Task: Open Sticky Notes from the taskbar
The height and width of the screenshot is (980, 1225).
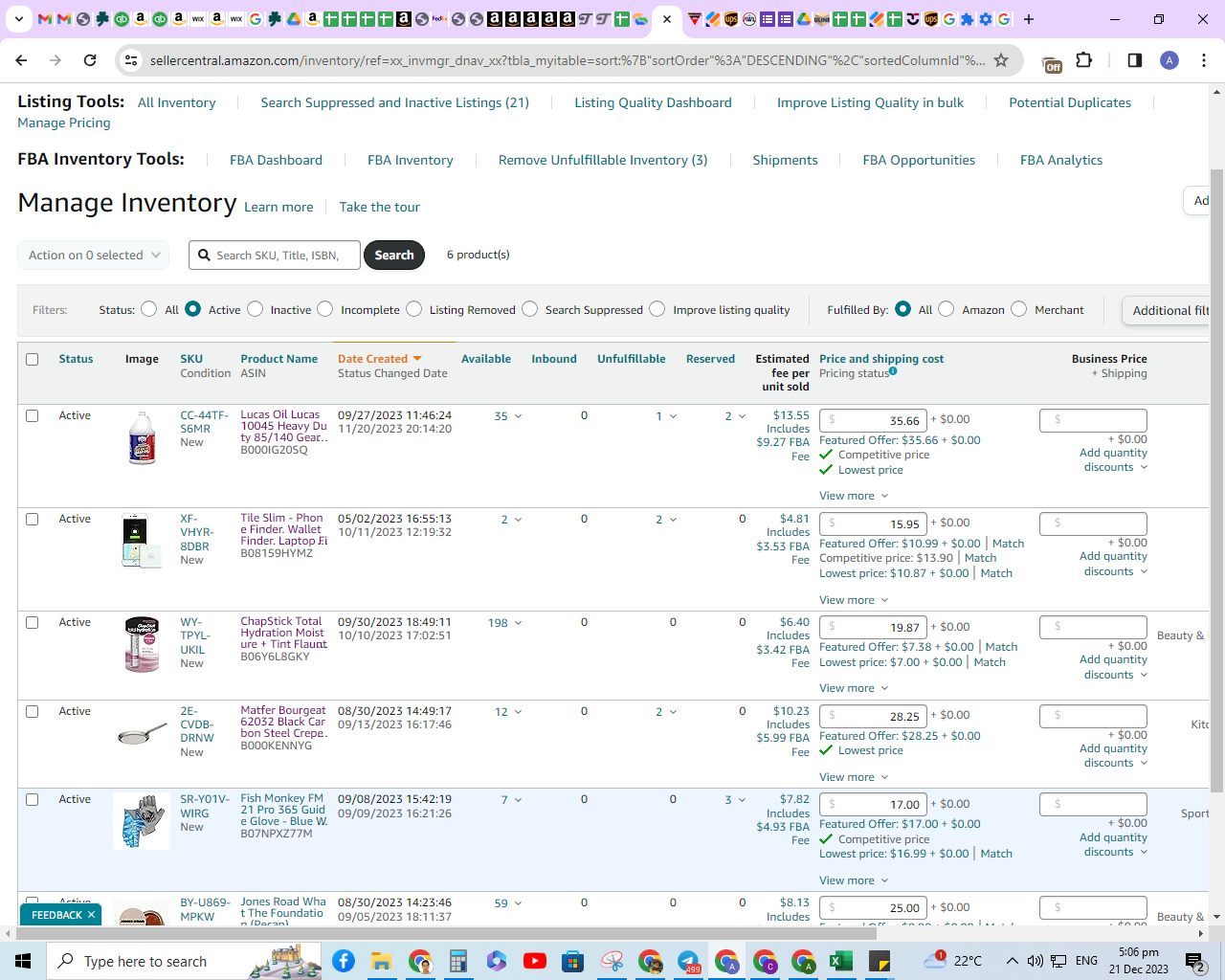Action: pyautogui.click(x=880, y=961)
